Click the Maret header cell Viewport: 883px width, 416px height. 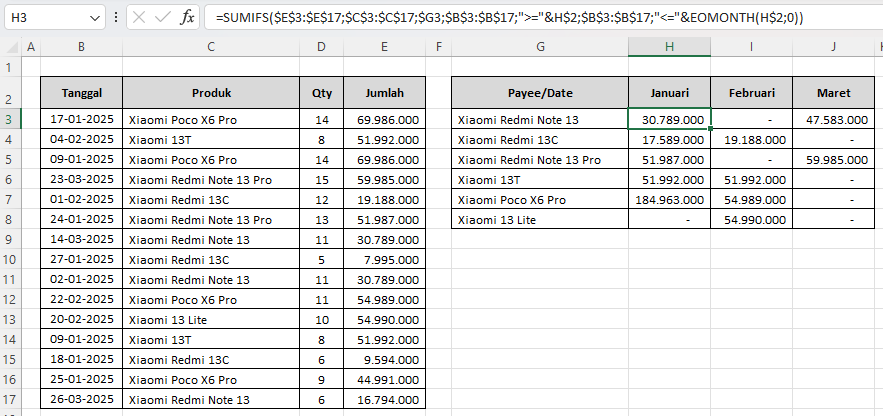[833, 93]
